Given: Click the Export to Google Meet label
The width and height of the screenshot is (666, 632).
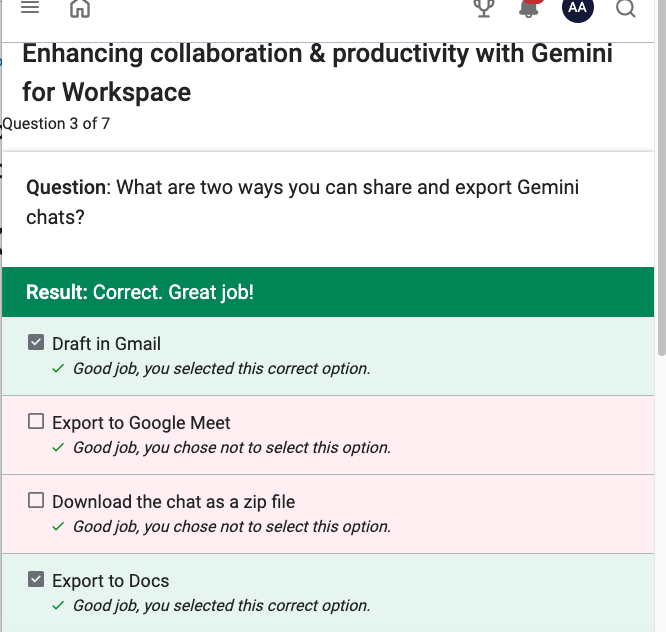Looking at the screenshot, I should (141, 423).
